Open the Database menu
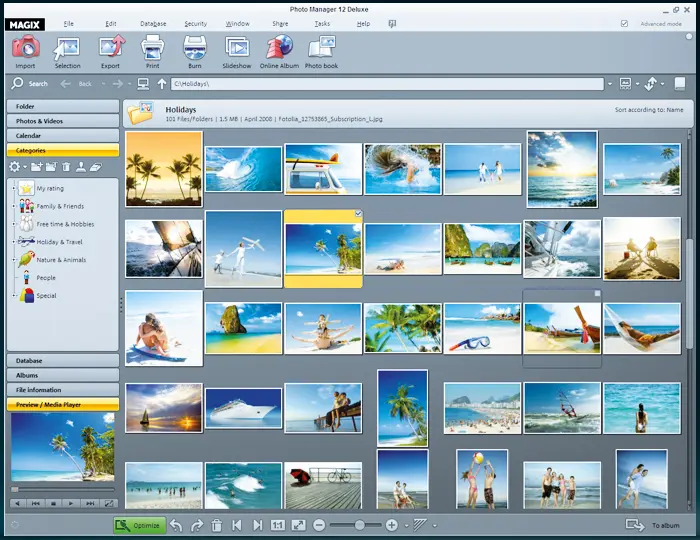 tap(153, 24)
